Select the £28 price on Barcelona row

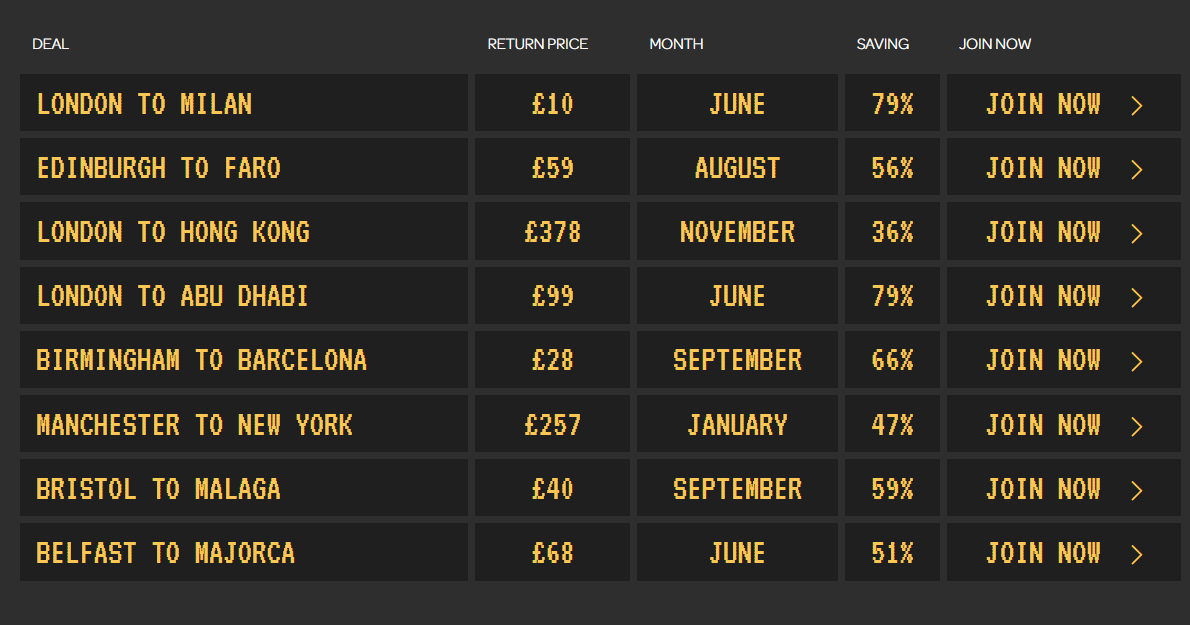tap(552, 360)
